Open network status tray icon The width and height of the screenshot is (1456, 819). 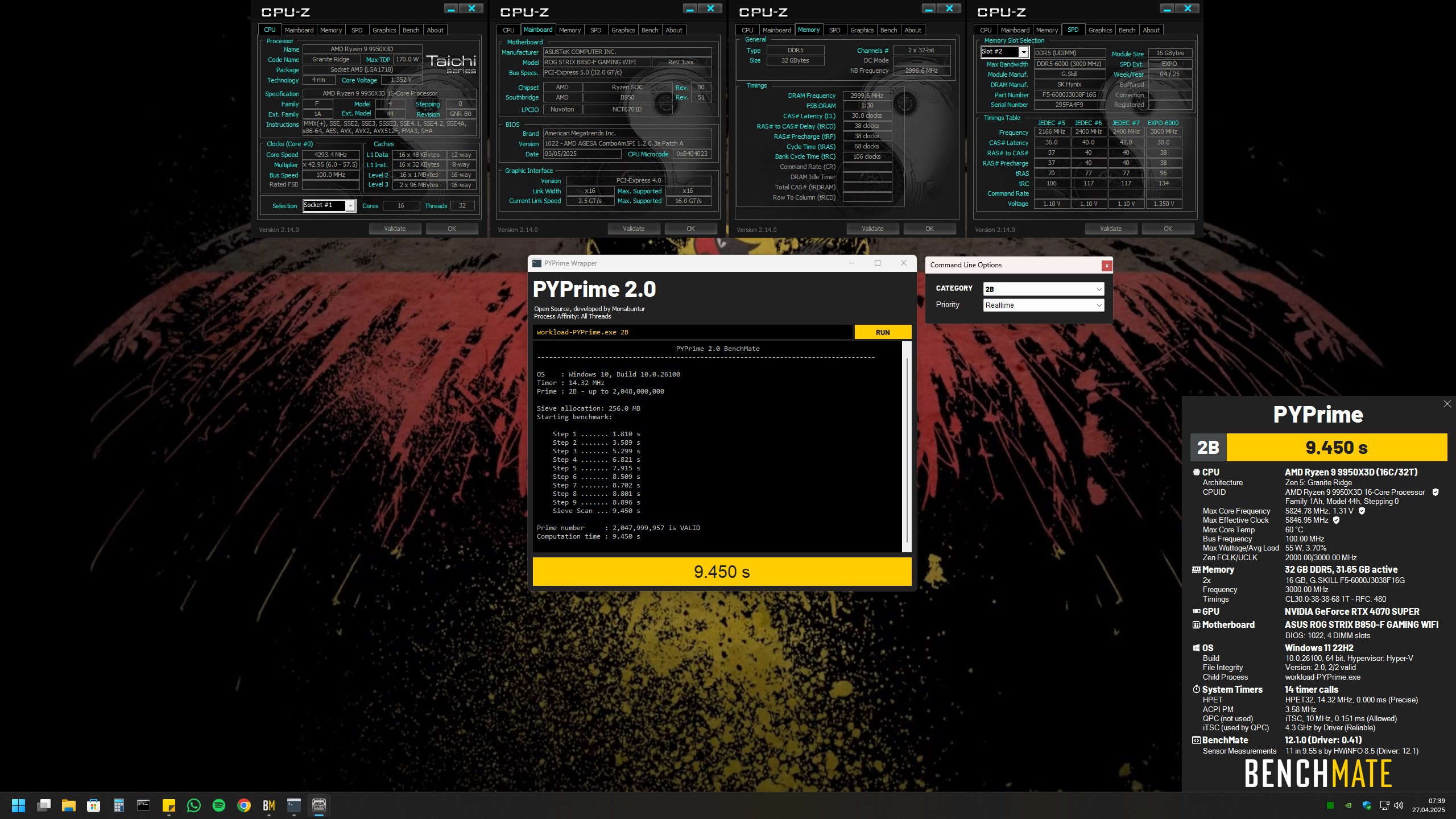(x=1384, y=805)
